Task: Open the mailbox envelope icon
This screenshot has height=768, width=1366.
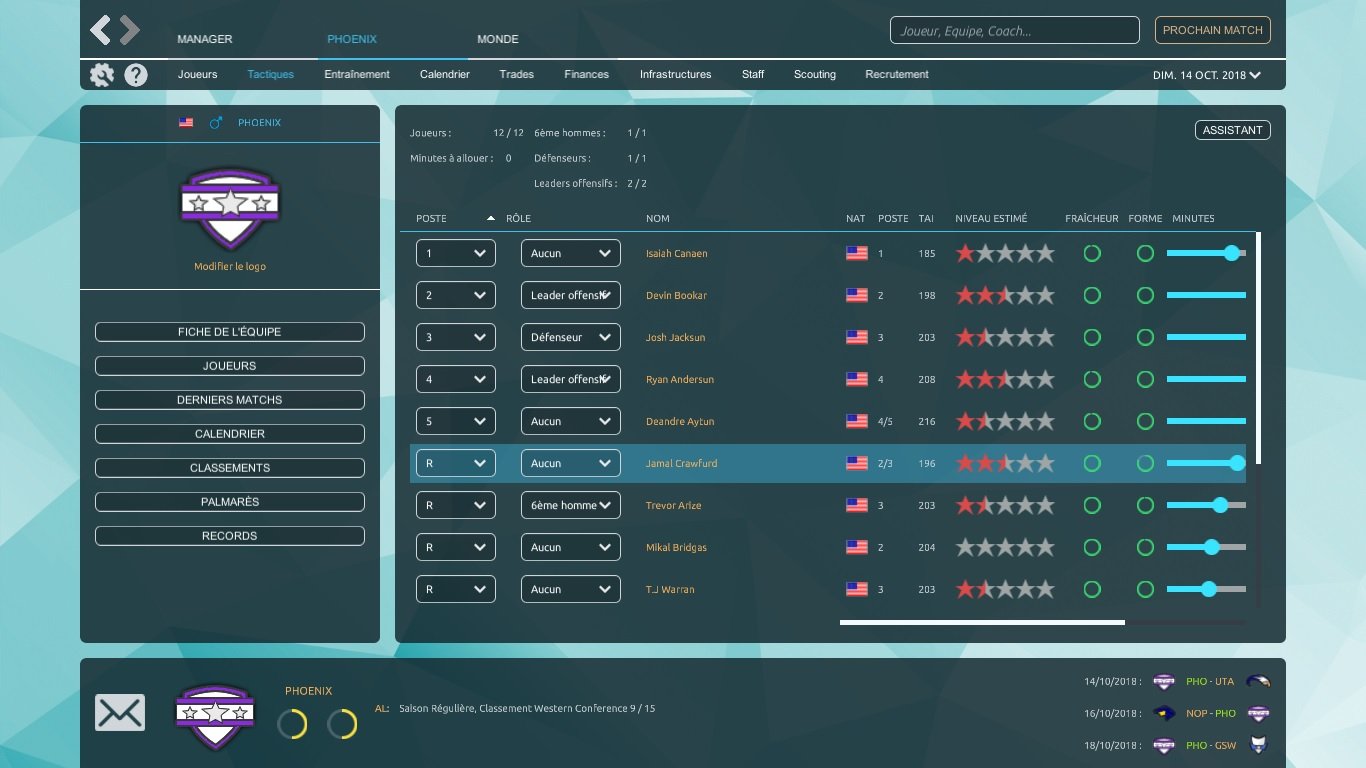Action: [120, 713]
